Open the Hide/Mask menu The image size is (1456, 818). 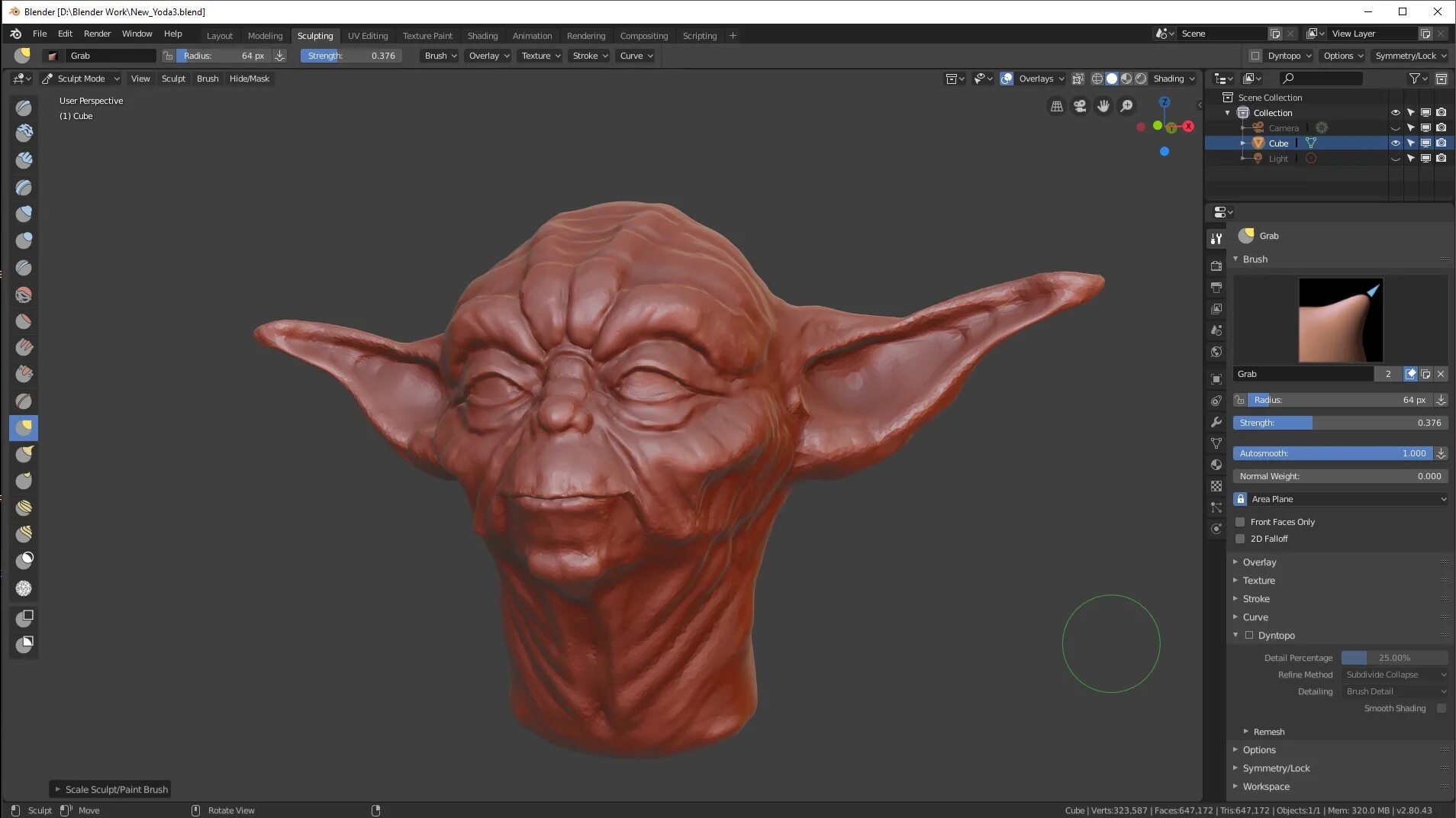(250, 79)
